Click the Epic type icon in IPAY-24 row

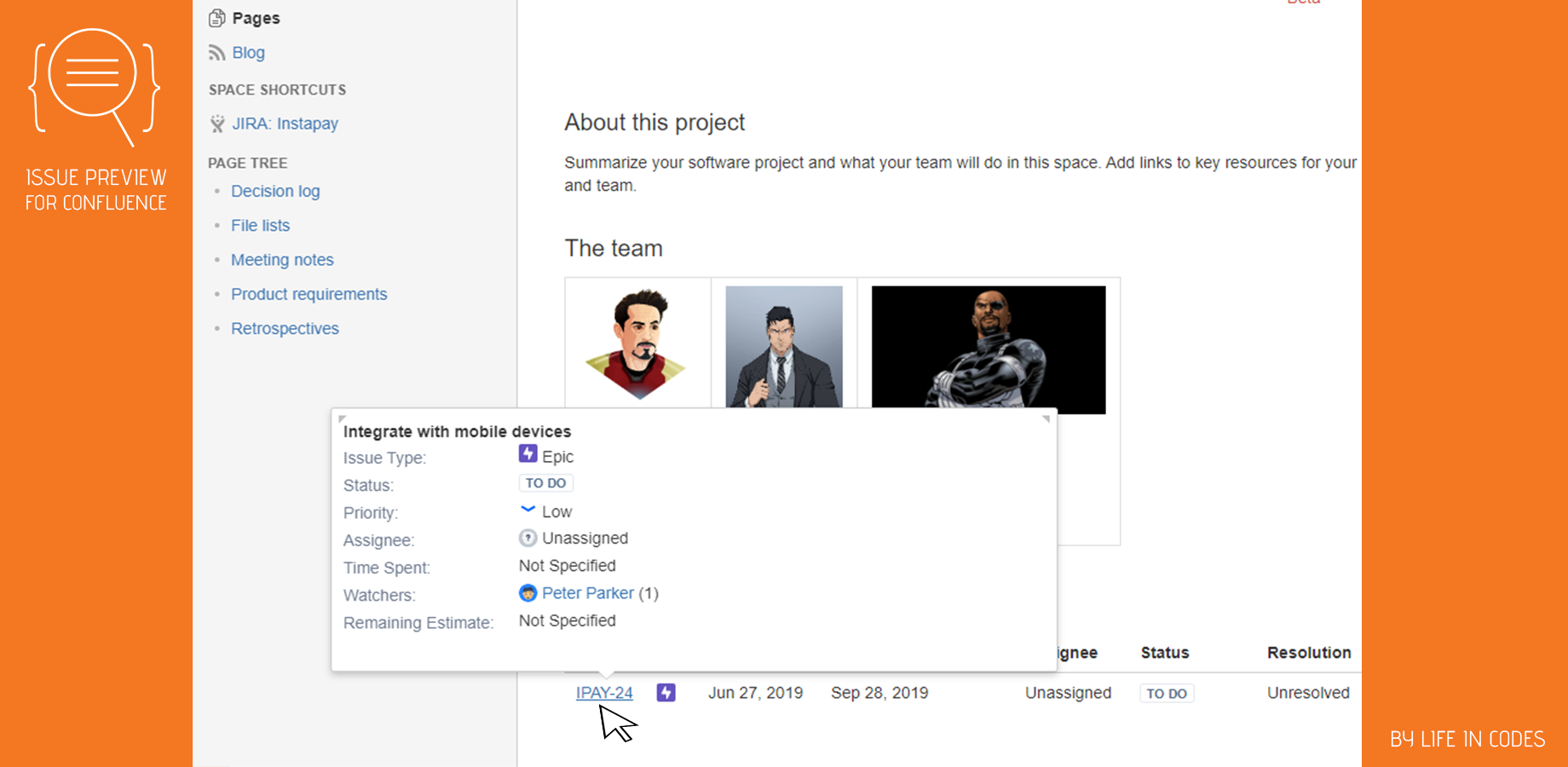click(x=666, y=693)
